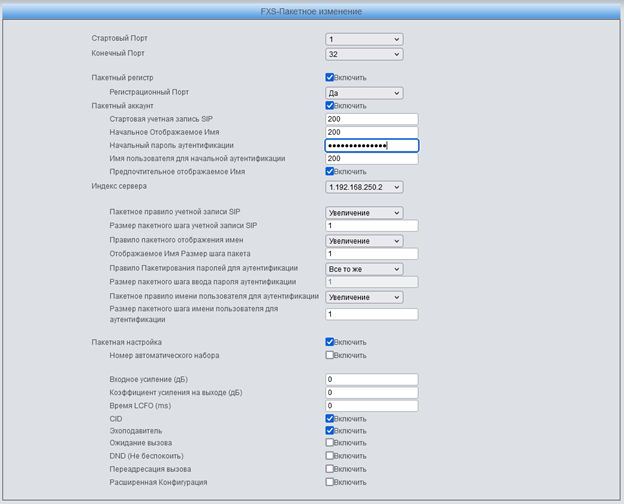The height and width of the screenshot is (504, 624).
Task: Click the Стартовая учетная запись SIP field
Action: coord(372,119)
